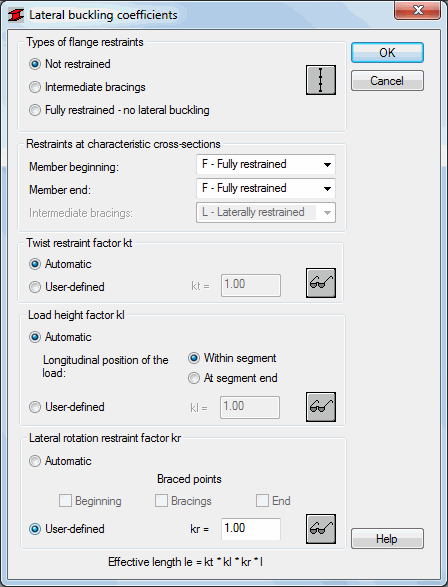Open the lateral rotation kr glasses icon

(x=321, y=529)
